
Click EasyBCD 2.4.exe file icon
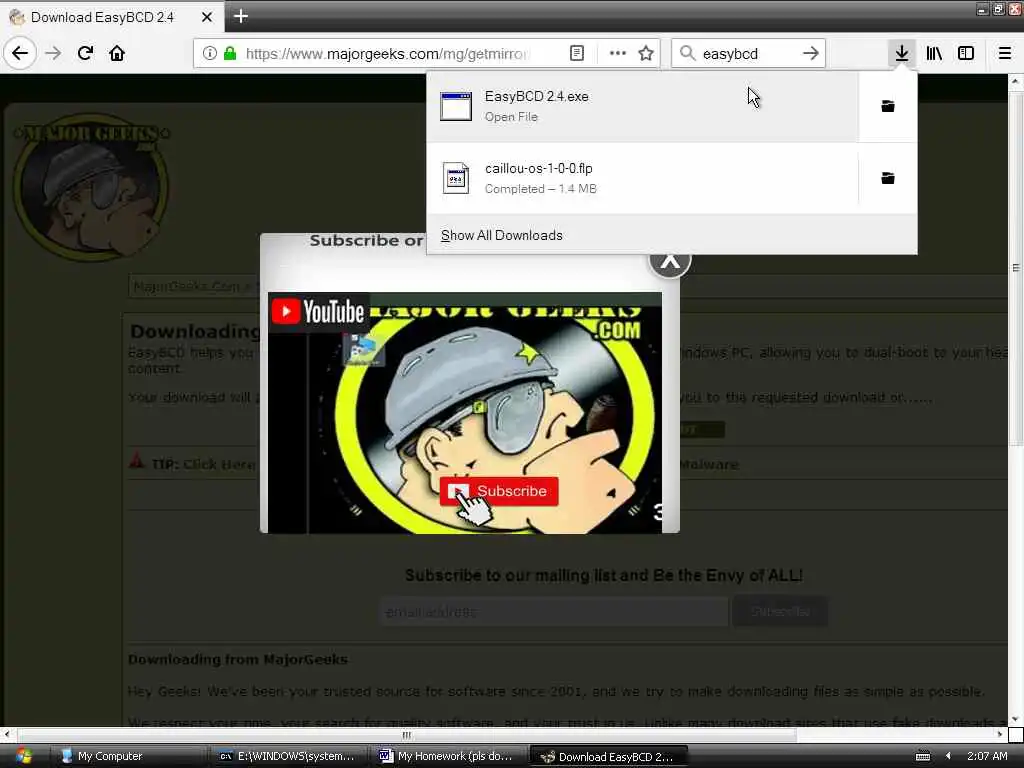pyautogui.click(x=456, y=106)
